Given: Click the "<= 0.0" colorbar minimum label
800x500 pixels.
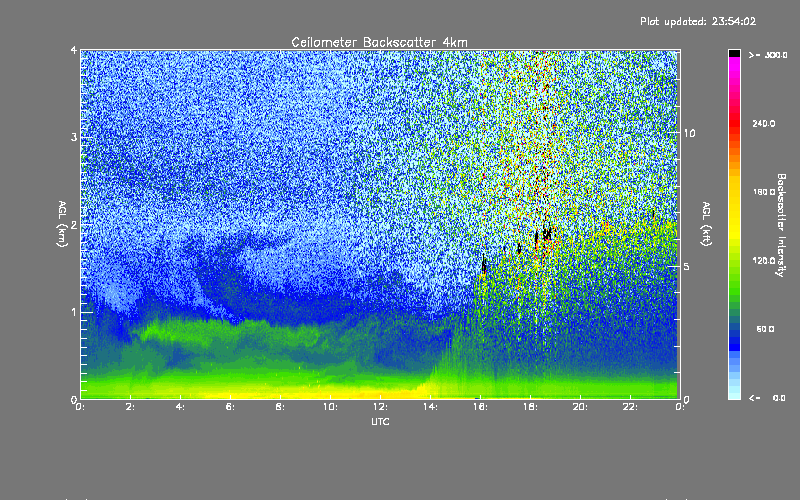Looking at the screenshot, I should coord(767,398).
